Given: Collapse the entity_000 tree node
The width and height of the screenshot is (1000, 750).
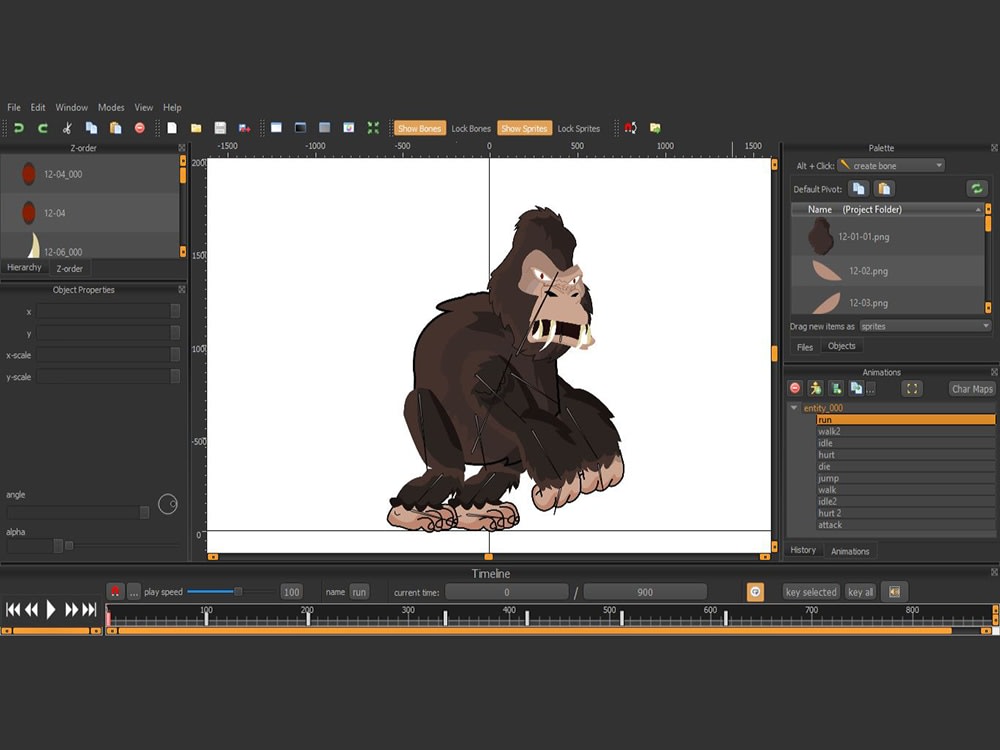Looking at the screenshot, I should pyautogui.click(x=794, y=408).
